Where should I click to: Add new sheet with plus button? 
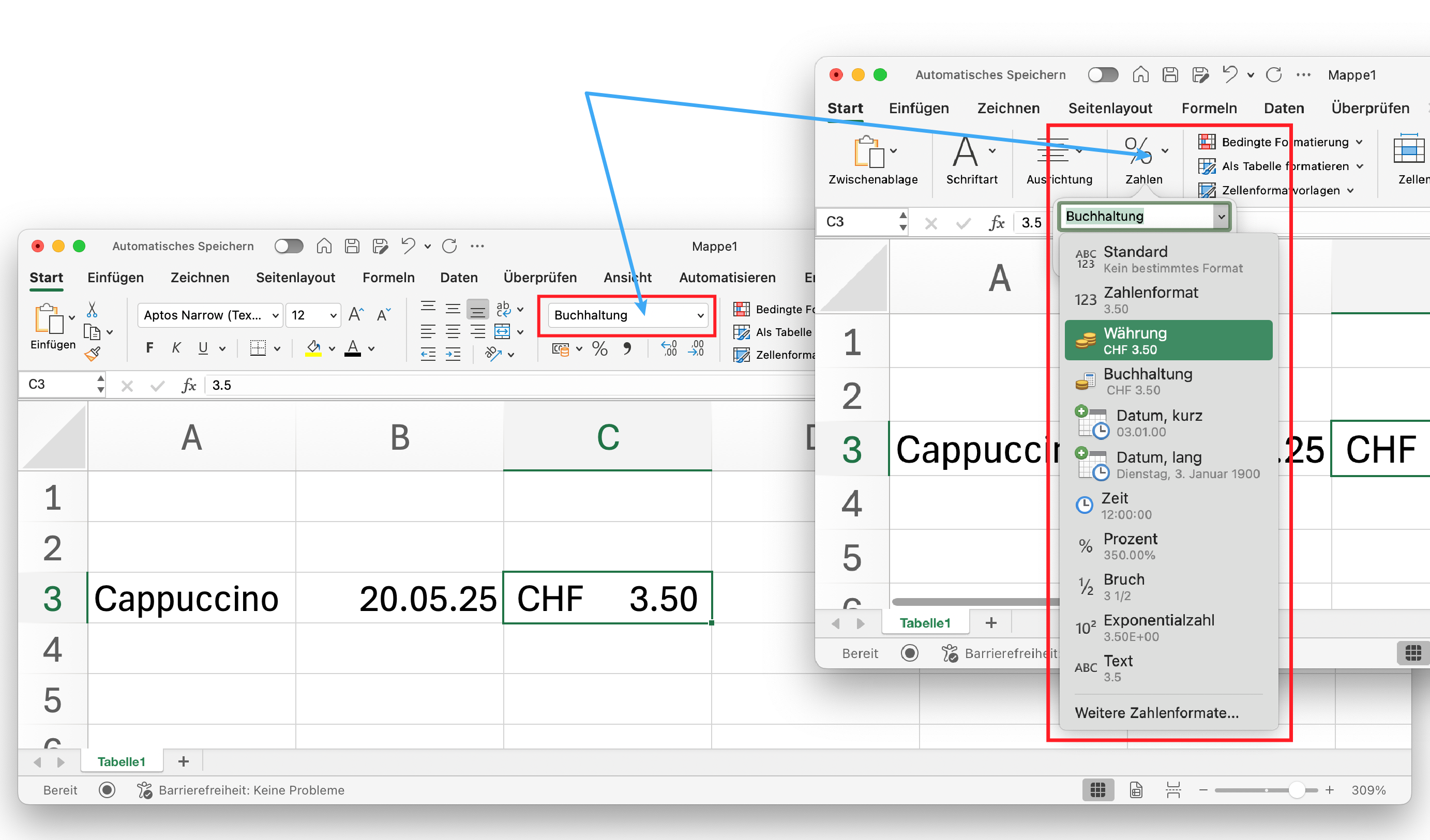click(183, 762)
